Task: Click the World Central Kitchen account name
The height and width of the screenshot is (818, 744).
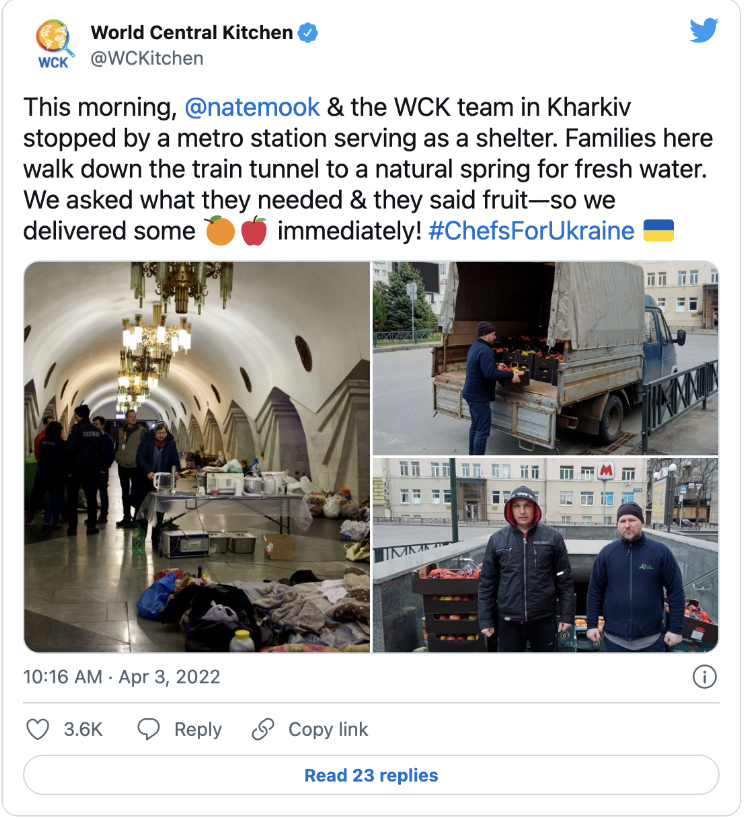Action: coord(191,33)
